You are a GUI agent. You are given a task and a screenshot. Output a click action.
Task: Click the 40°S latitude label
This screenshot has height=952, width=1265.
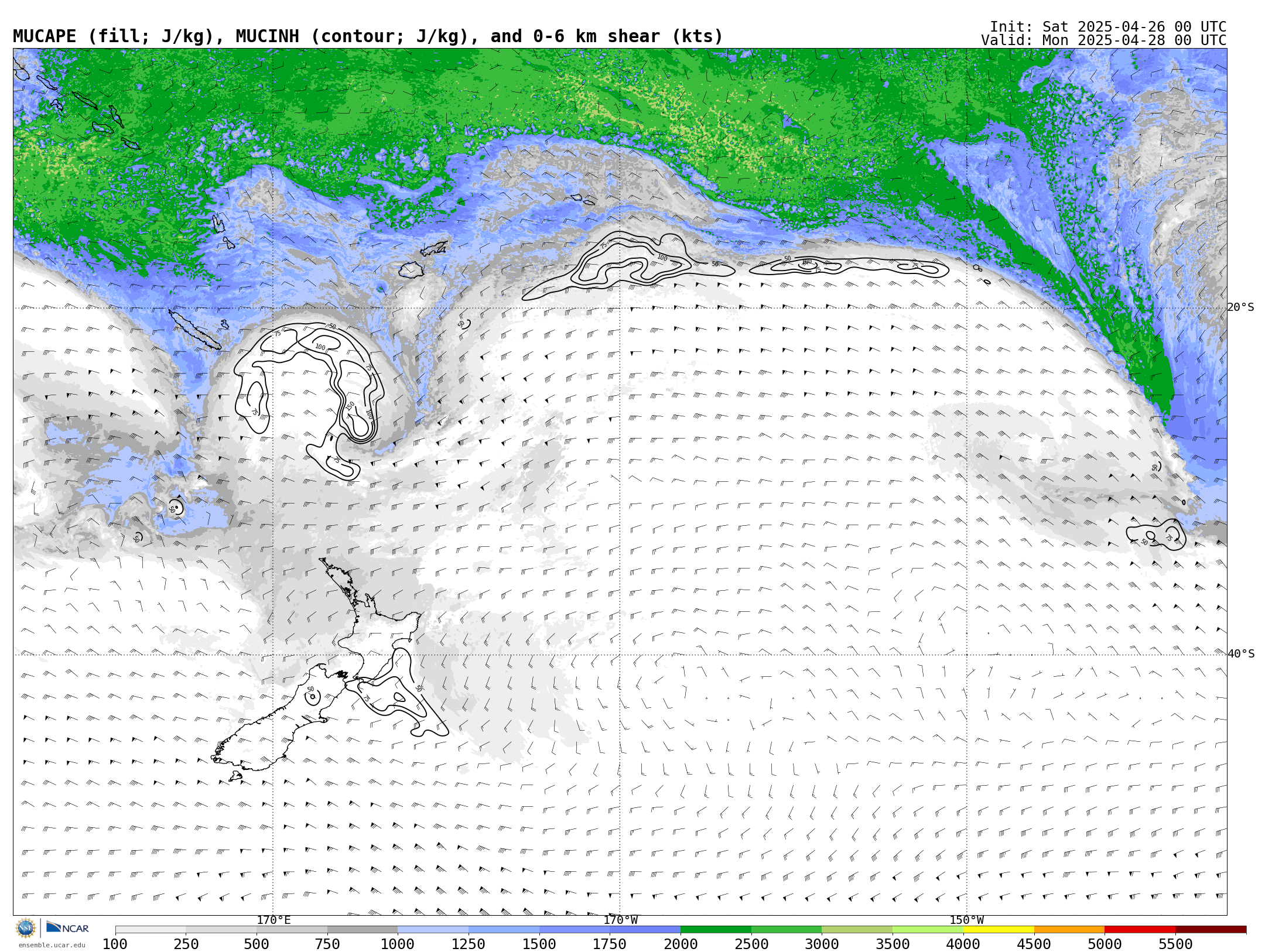(1241, 654)
